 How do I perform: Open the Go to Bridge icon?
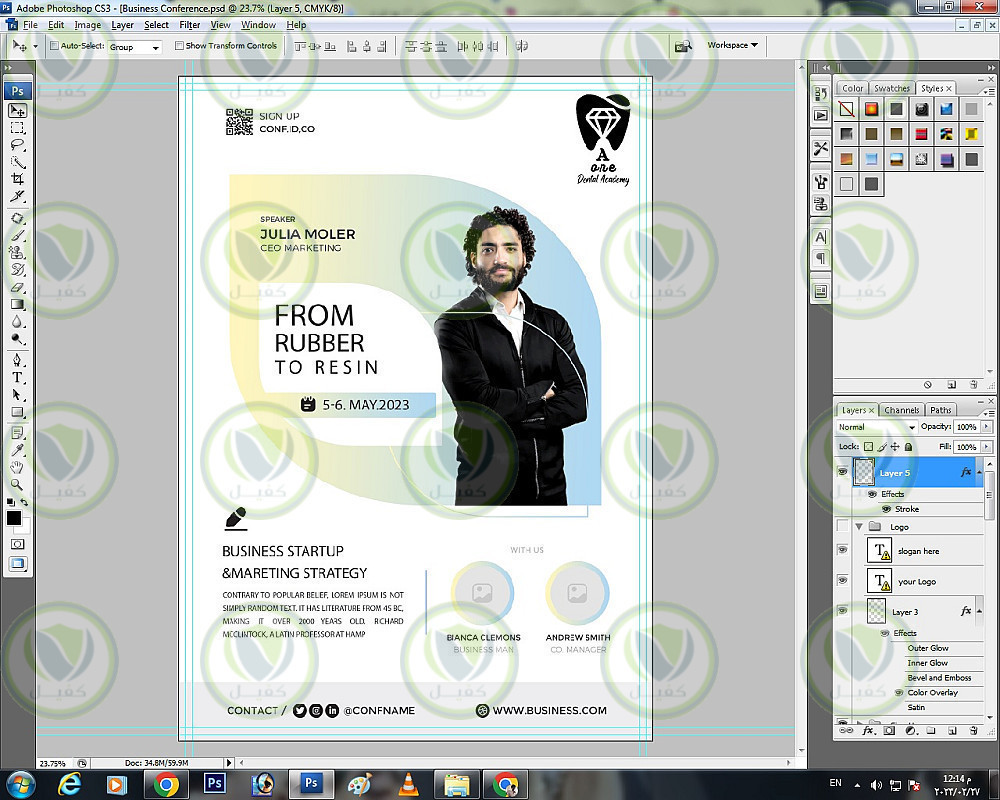683,46
